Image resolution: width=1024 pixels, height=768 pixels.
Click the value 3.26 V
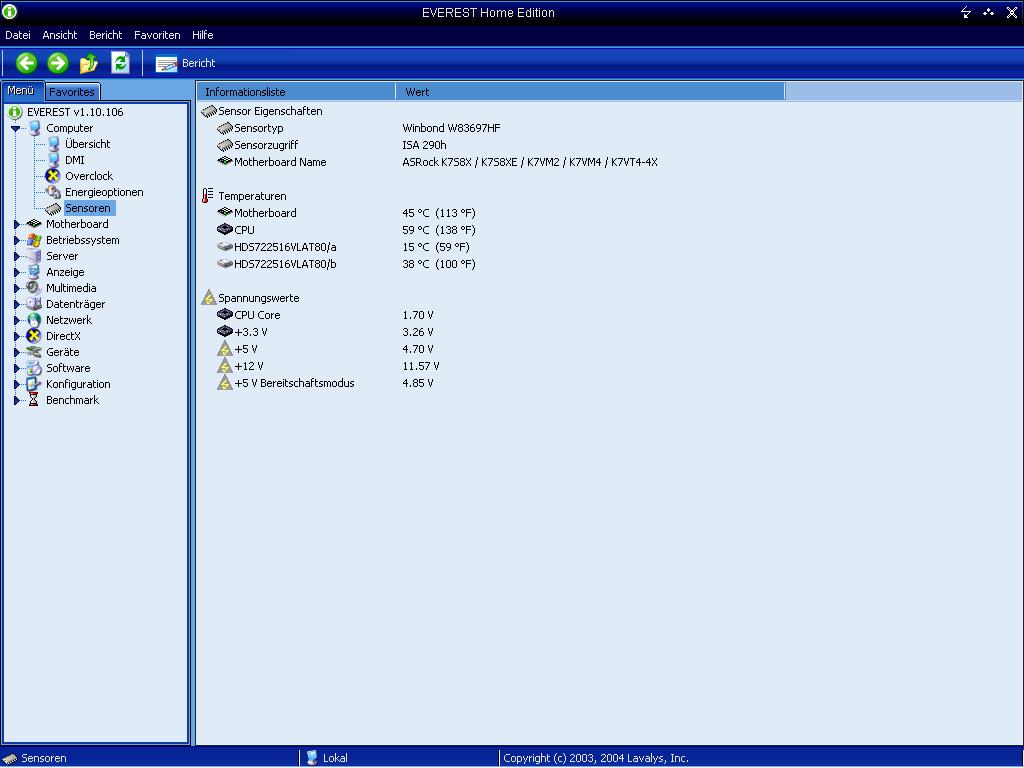418,332
